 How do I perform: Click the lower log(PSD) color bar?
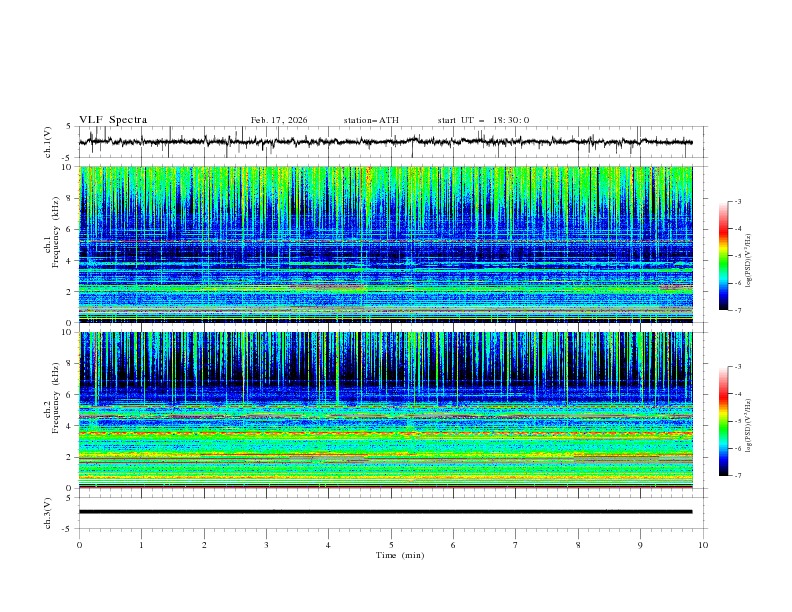click(x=723, y=420)
